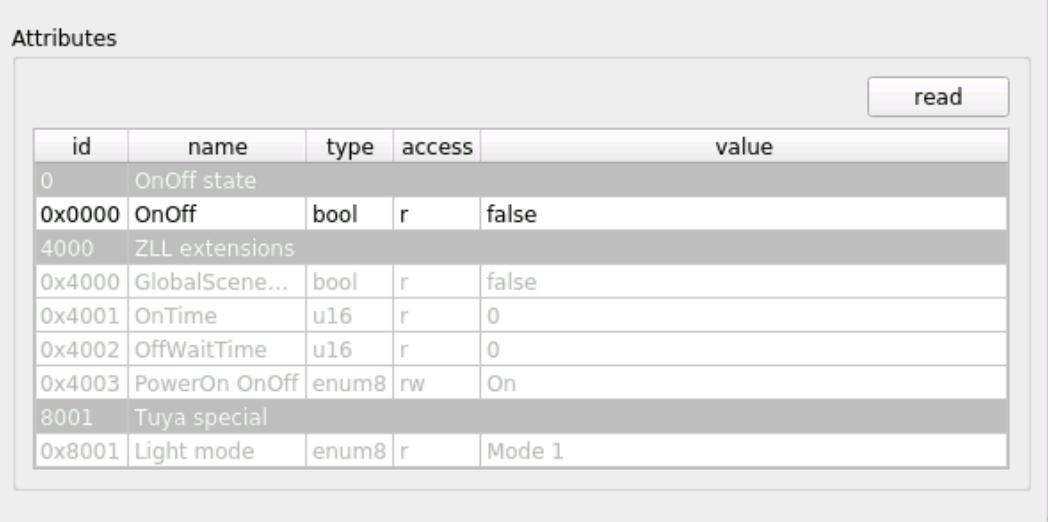Click the rw access cell
The height and width of the screenshot is (522, 1048).
point(436,383)
